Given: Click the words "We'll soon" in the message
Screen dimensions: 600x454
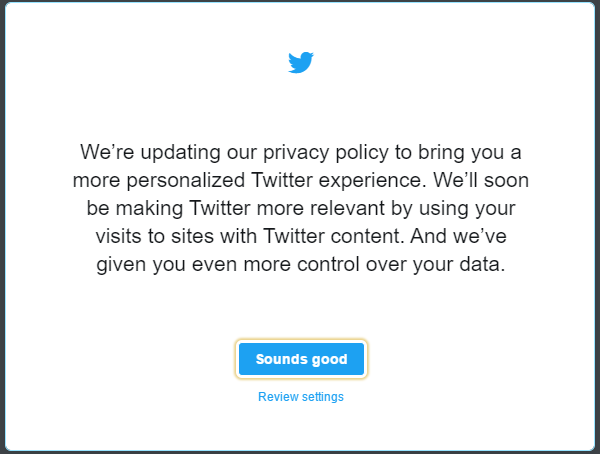Looking at the screenshot, I should [x=481, y=180].
